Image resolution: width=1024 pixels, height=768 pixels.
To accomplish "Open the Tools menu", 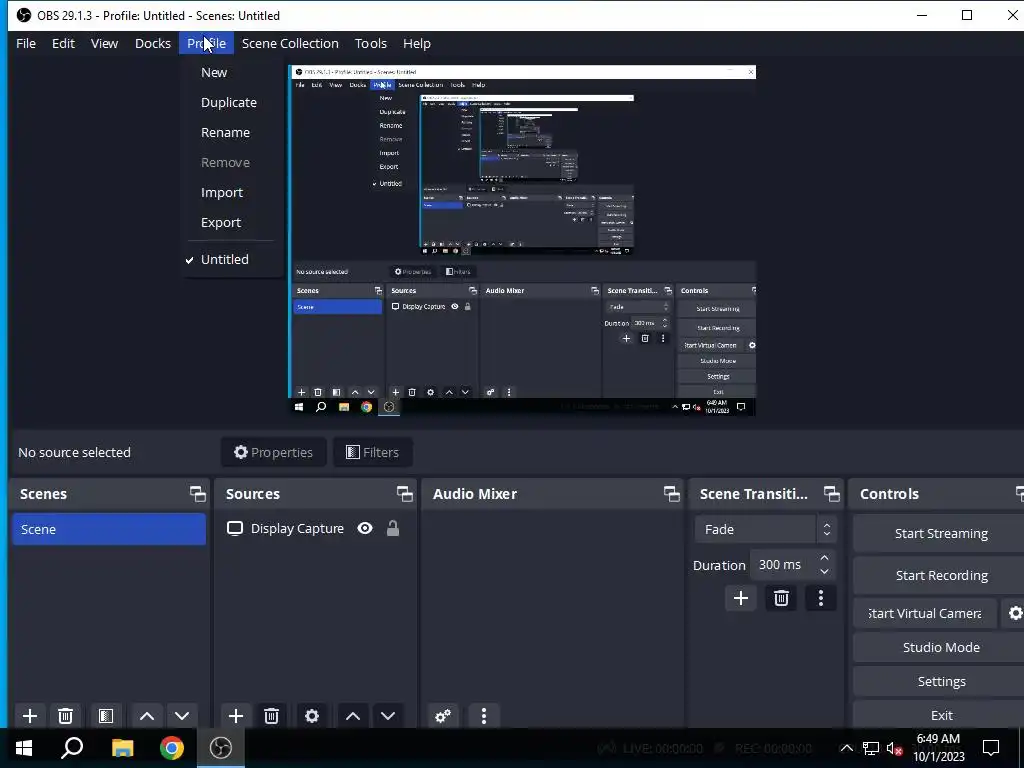I will (371, 43).
